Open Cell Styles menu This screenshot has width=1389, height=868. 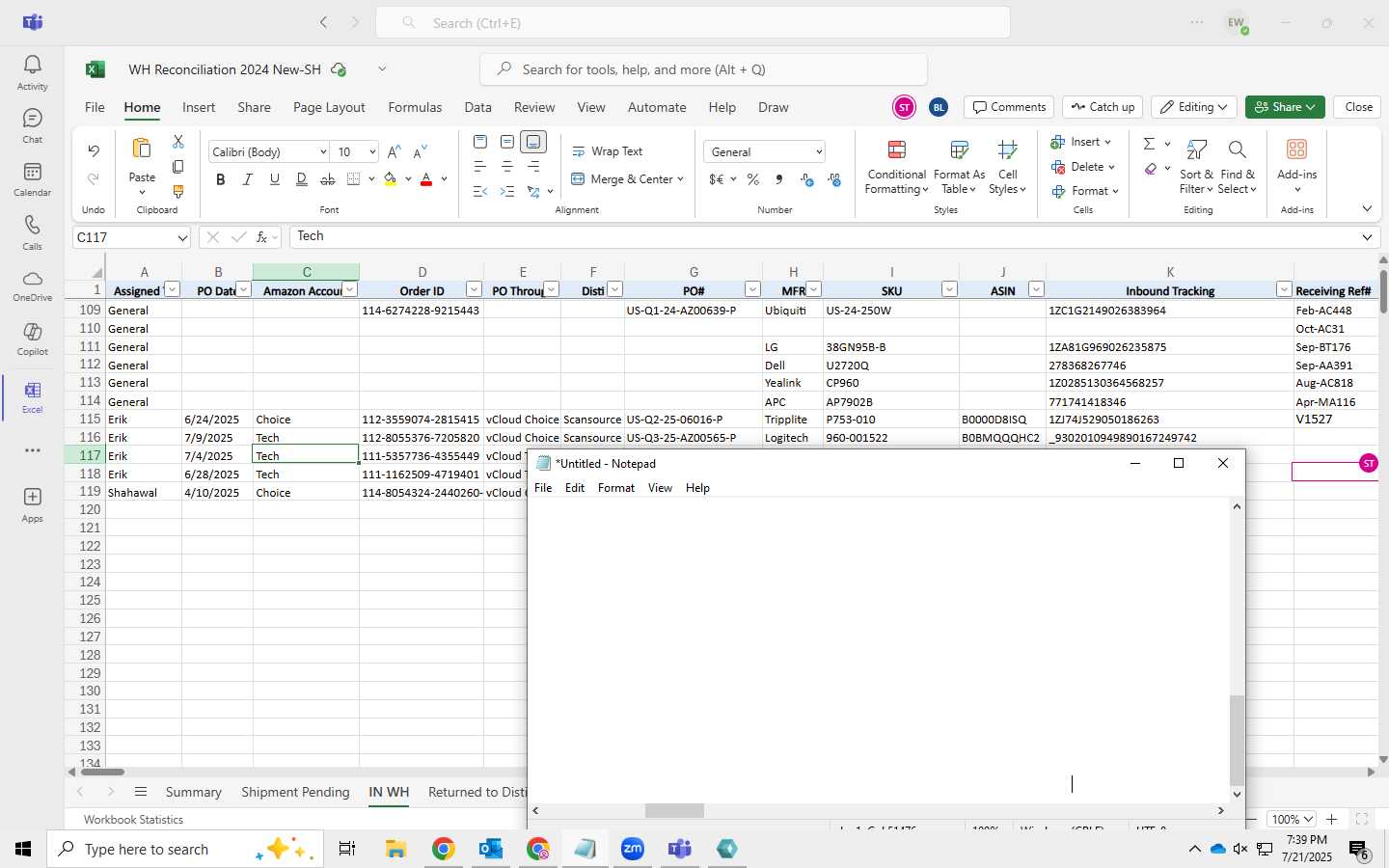click(1007, 167)
